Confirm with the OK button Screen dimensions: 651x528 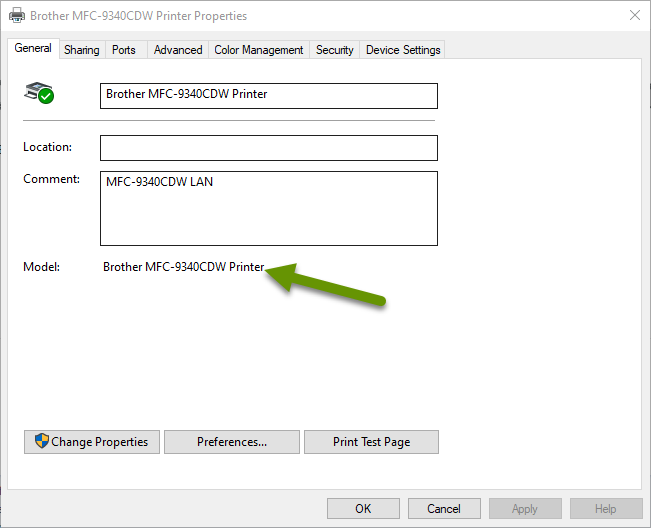363,508
